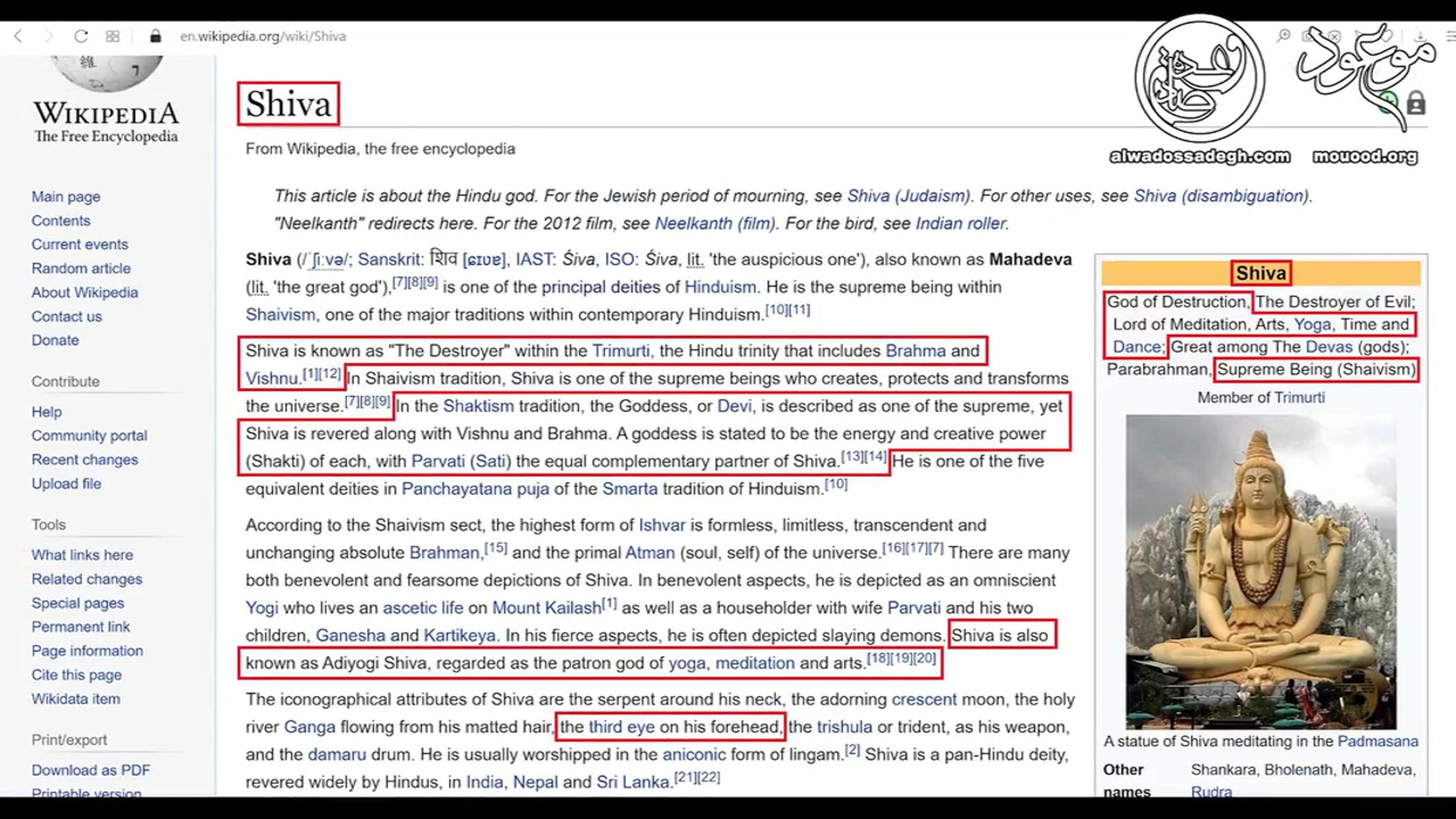
Task: Open the Upload file link
Action: point(66,484)
